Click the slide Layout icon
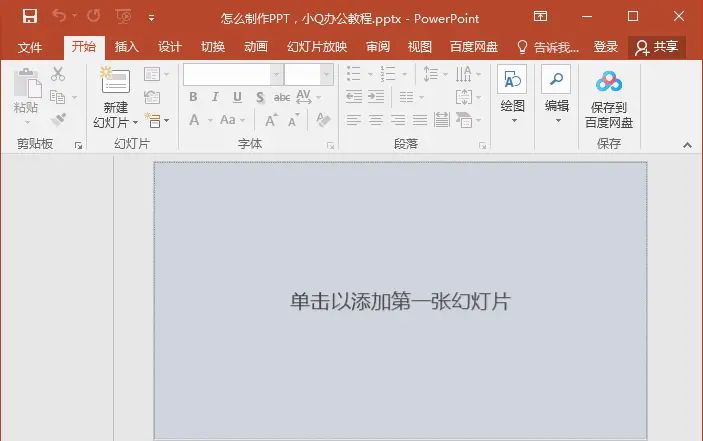This screenshot has width=703, height=441. 152,74
